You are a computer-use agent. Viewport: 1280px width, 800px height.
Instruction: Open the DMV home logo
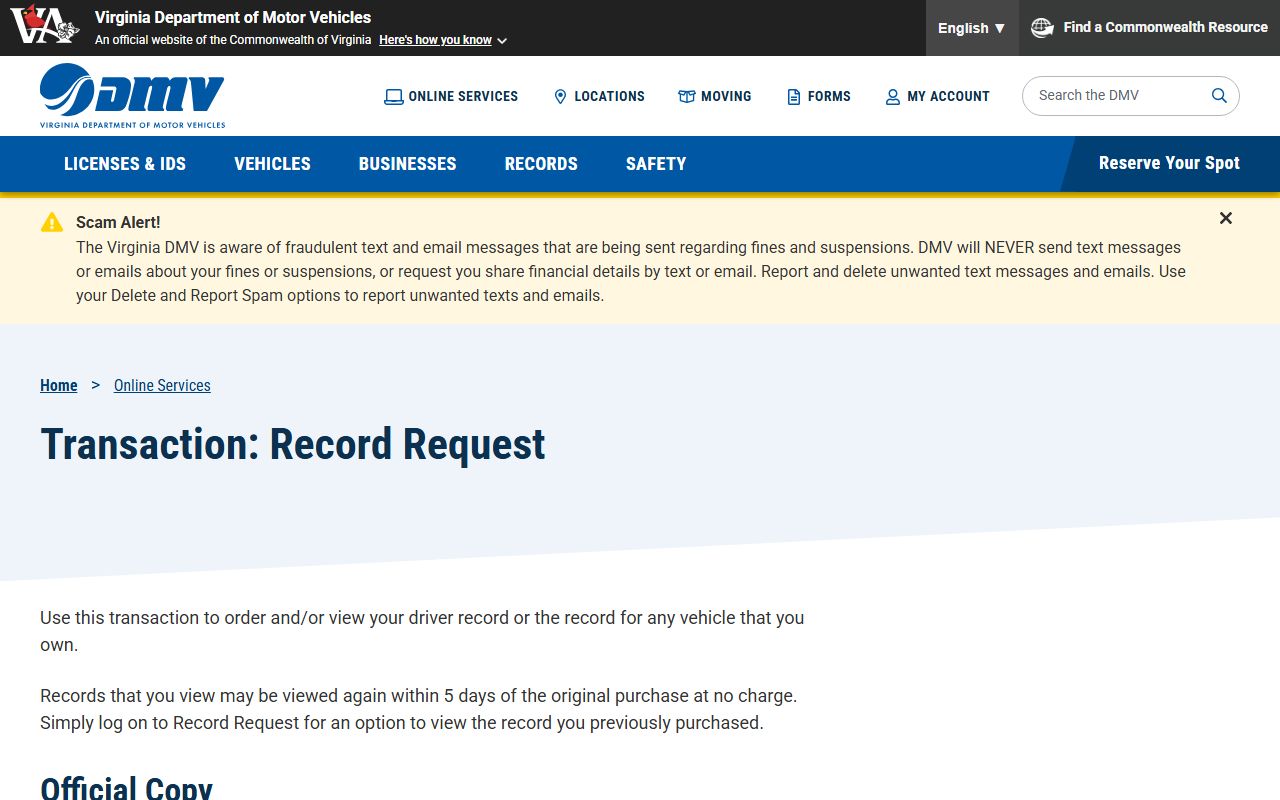click(132, 96)
